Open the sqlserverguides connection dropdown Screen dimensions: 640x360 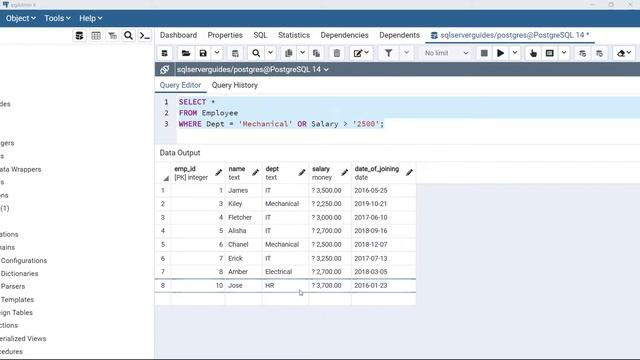coord(253,69)
